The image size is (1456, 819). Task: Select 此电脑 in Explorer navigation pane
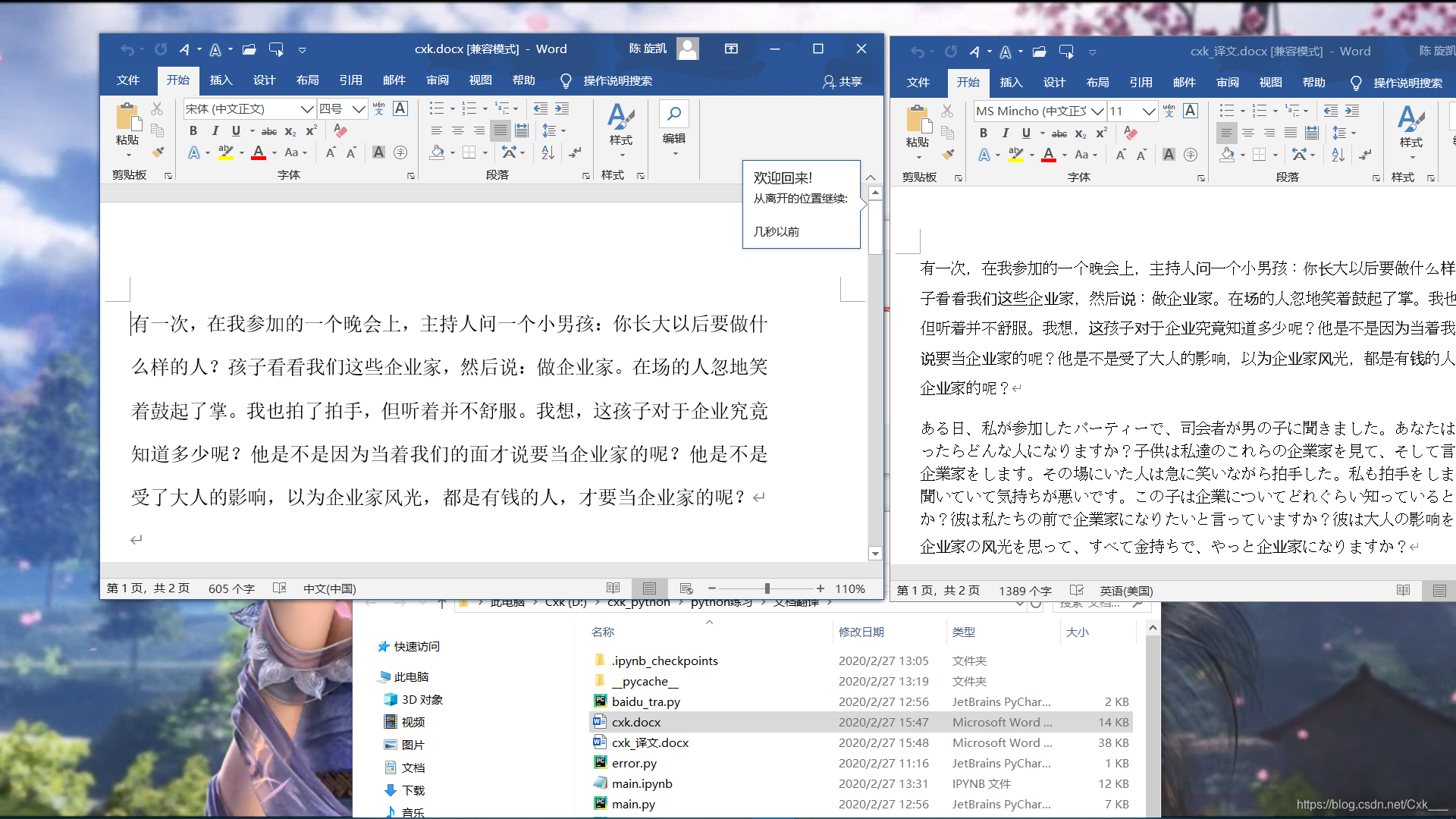(x=411, y=676)
